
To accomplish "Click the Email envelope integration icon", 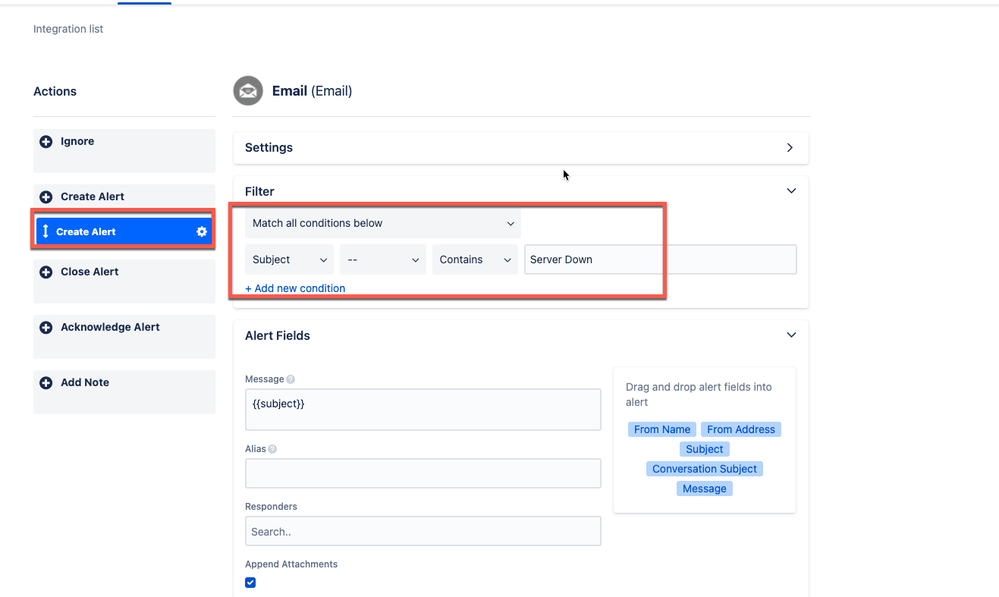I will click(x=248, y=91).
